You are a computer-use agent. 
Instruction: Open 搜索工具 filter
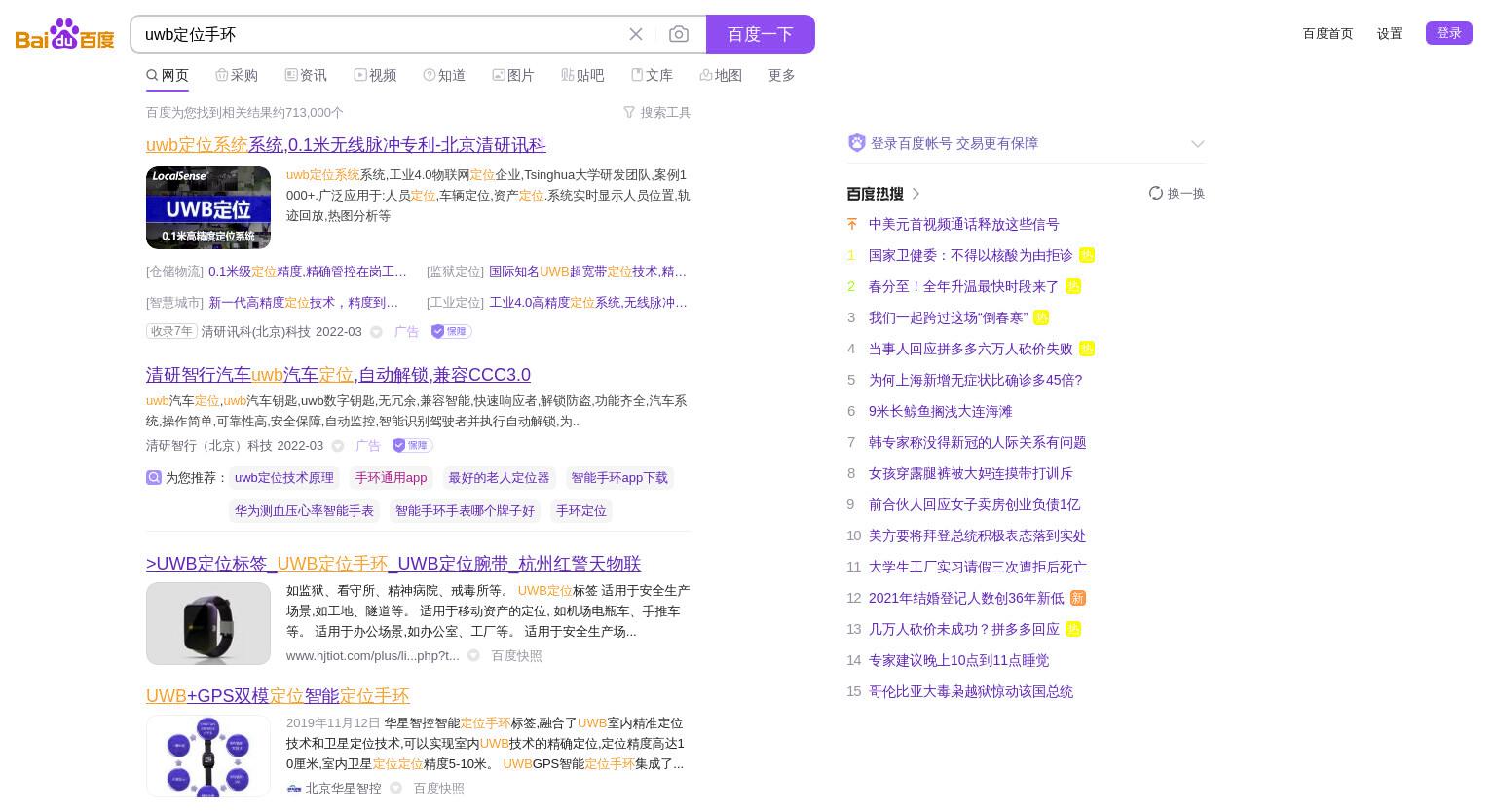[656, 113]
